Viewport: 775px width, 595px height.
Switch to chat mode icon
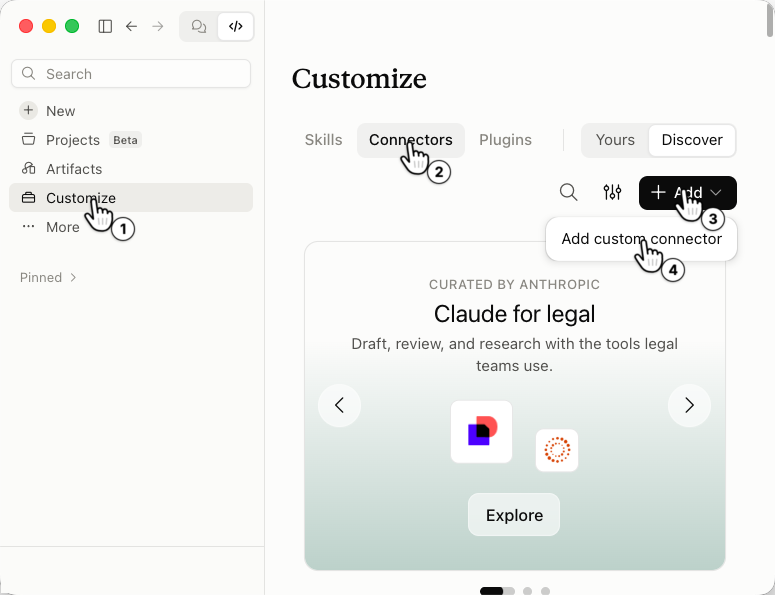199,26
